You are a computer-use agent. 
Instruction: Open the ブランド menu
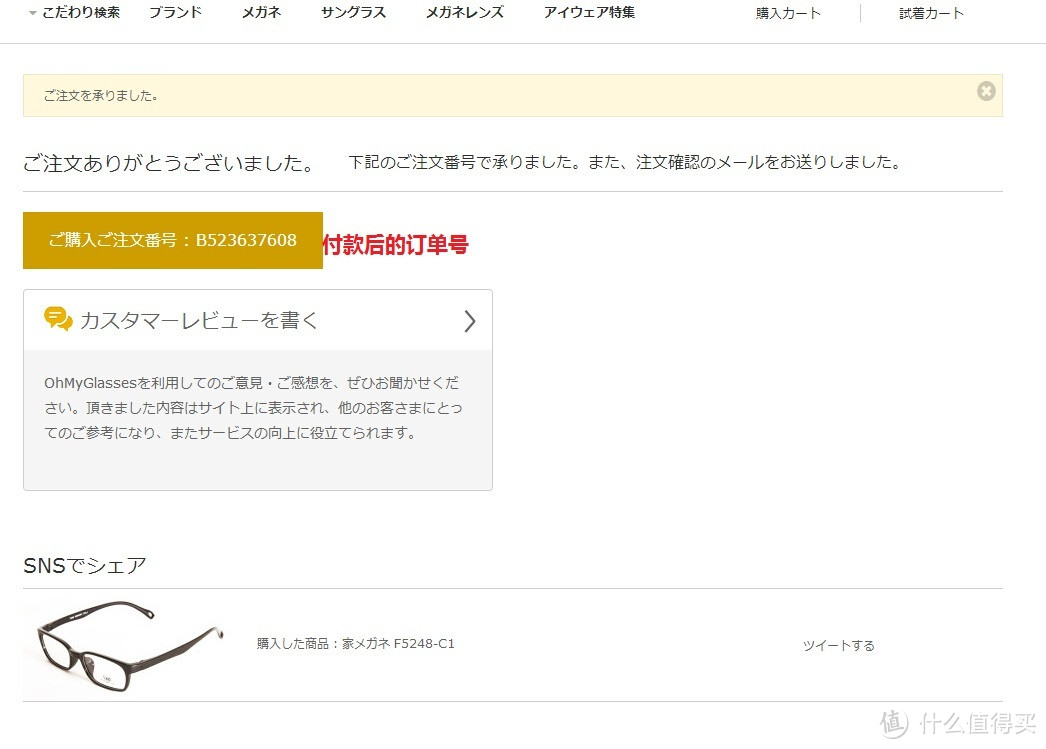pos(175,13)
